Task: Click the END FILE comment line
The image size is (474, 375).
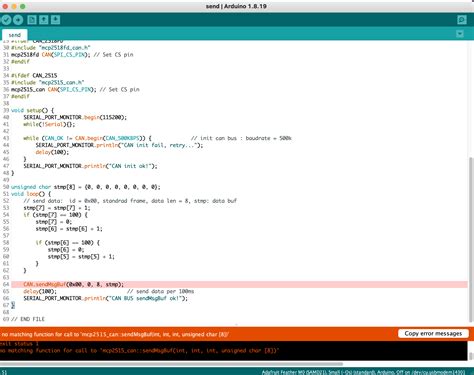Action: 28,319
